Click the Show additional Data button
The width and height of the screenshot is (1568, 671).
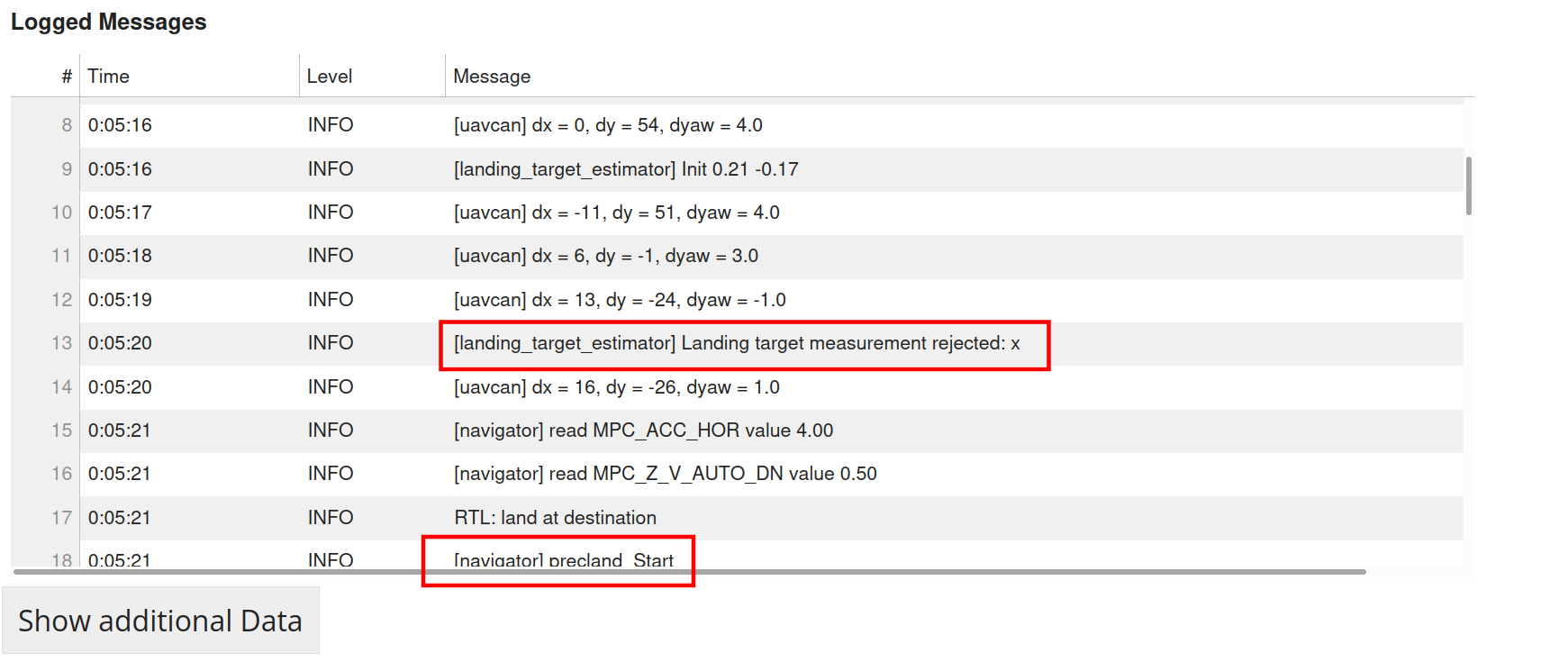pyautogui.click(x=160, y=621)
